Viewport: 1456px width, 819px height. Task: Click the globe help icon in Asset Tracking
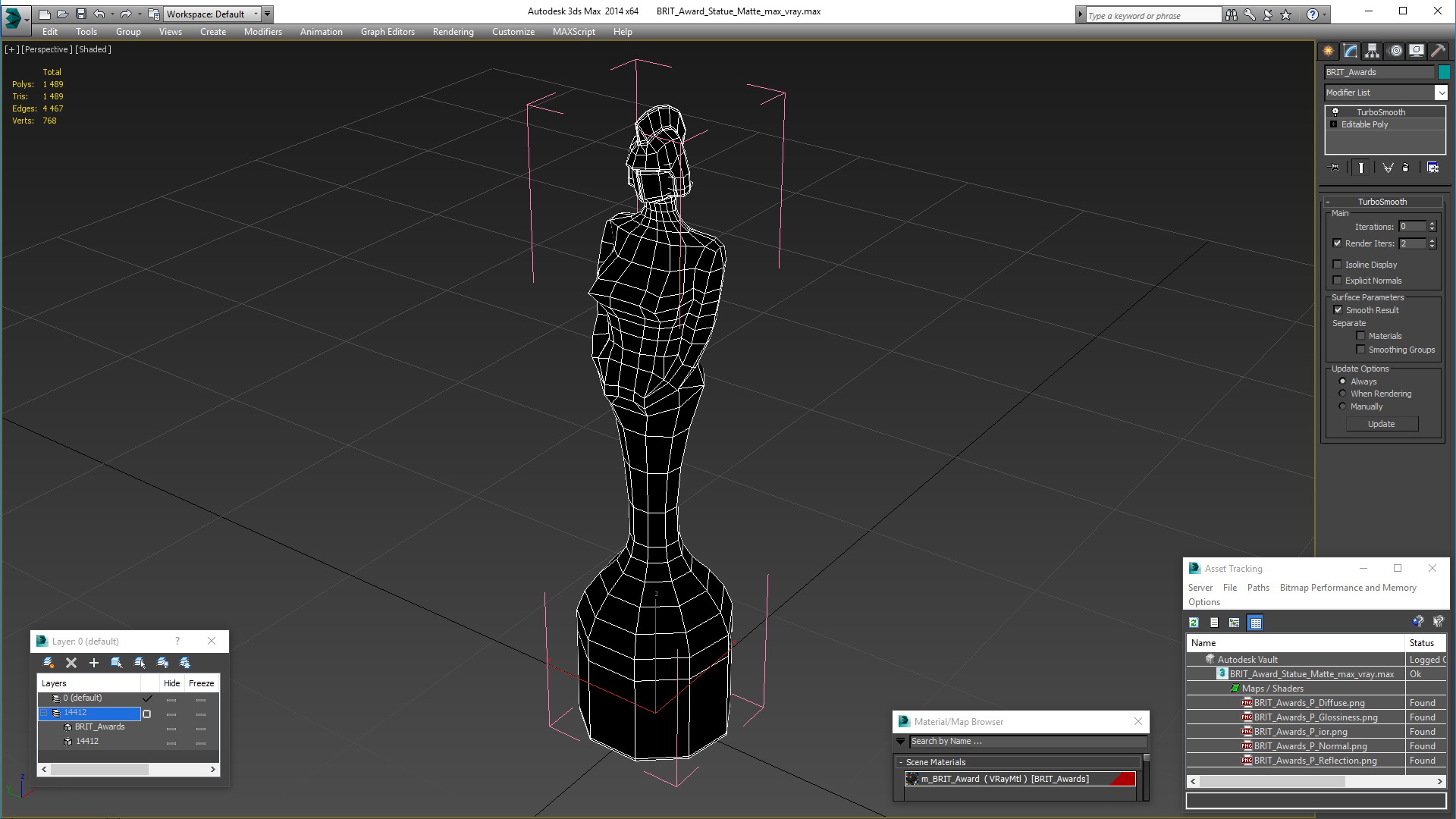[1418, 622]
